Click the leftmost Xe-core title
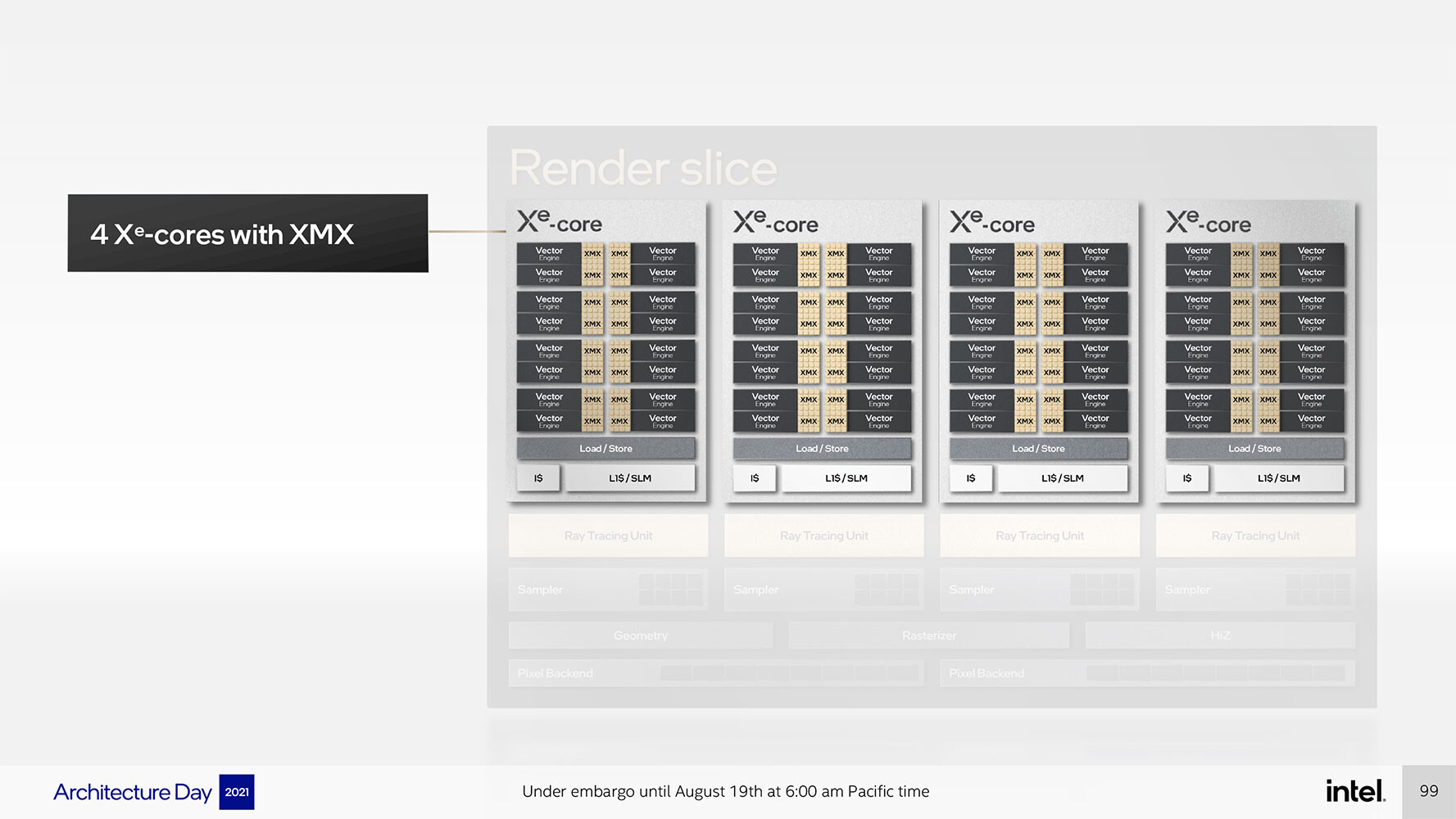 [x=560, y=223]
